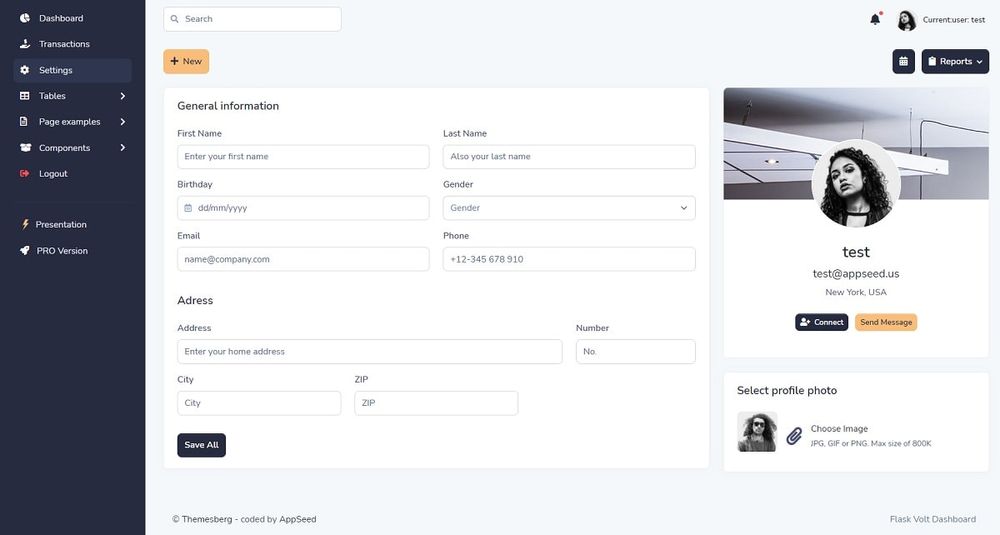Click the Save All button
1000x535 pixels.
click(202, 445)
